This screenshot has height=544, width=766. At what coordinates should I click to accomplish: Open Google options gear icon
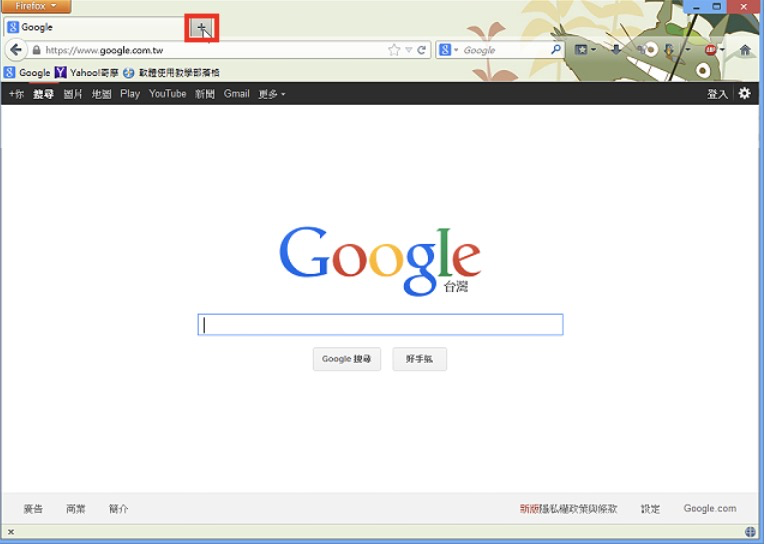pyautogui.click(x=744, y=93)
